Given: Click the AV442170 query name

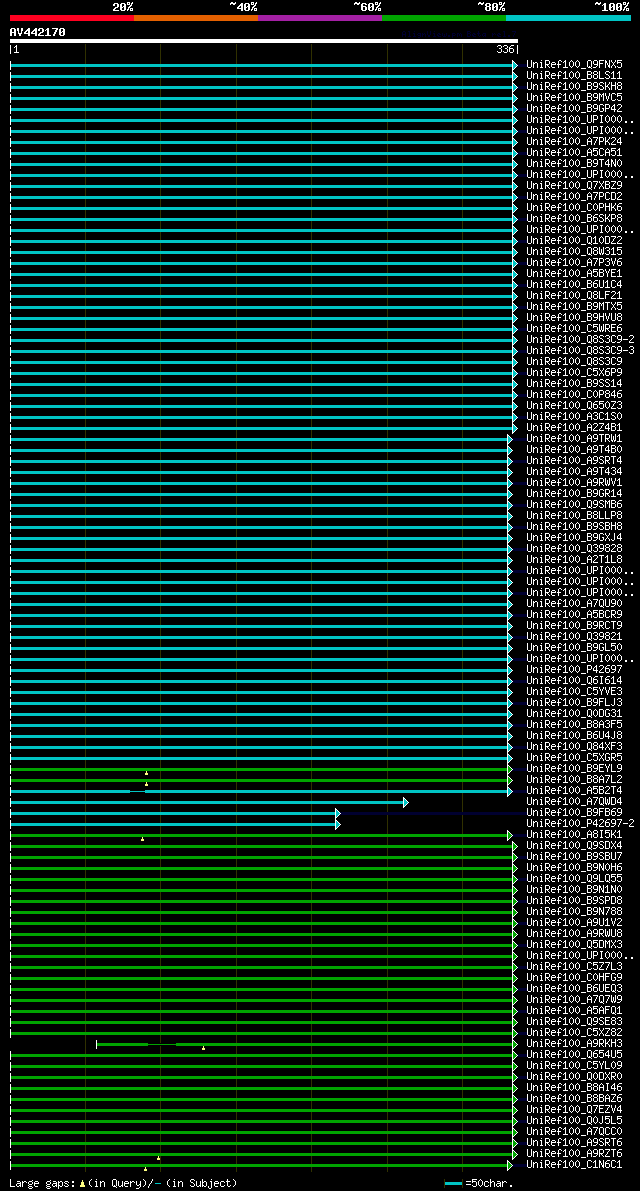Looking at the screenshot, I should 37,32.
